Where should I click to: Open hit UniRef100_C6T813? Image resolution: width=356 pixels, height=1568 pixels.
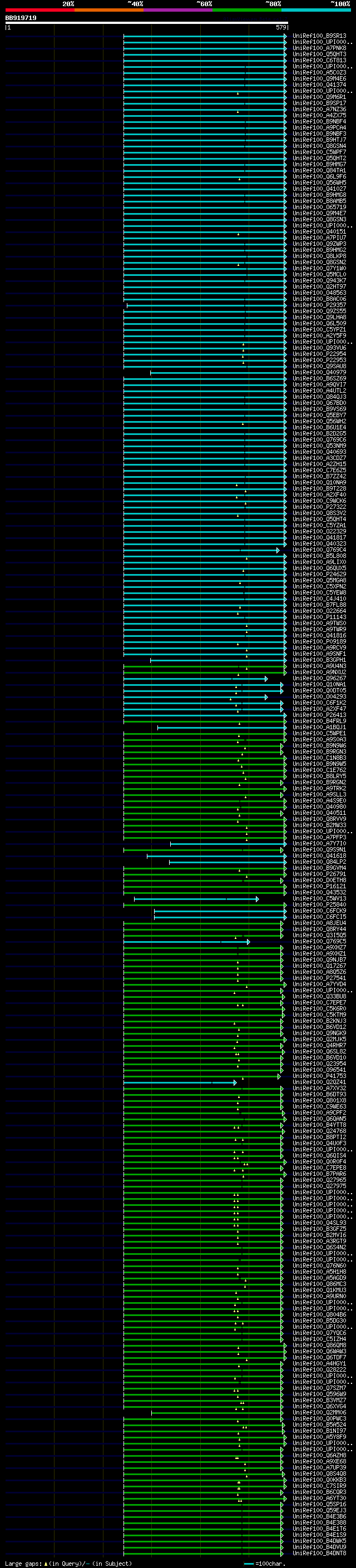pos(319,60)
